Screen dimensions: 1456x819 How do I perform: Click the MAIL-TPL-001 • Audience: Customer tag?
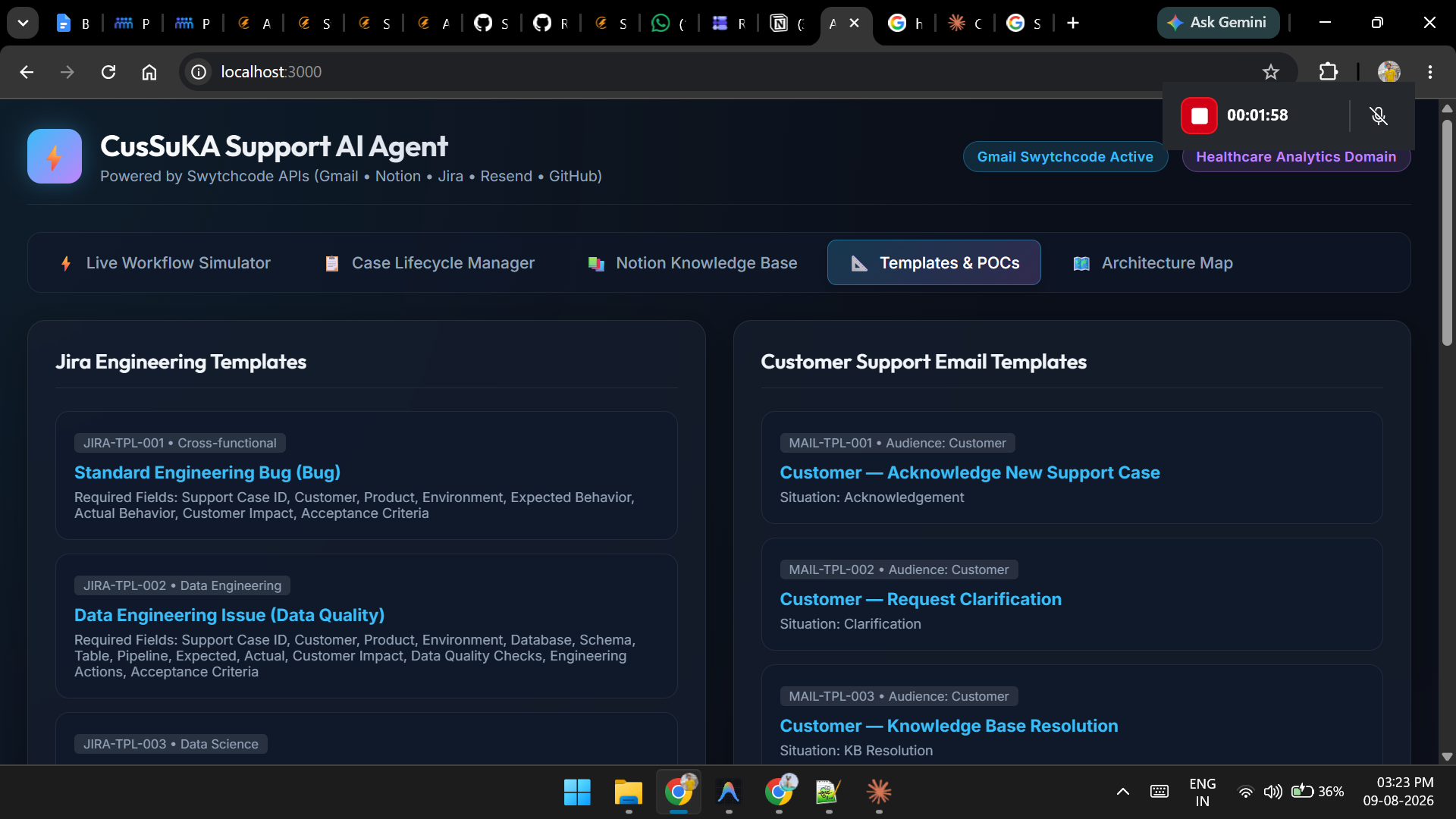point(897,443)
